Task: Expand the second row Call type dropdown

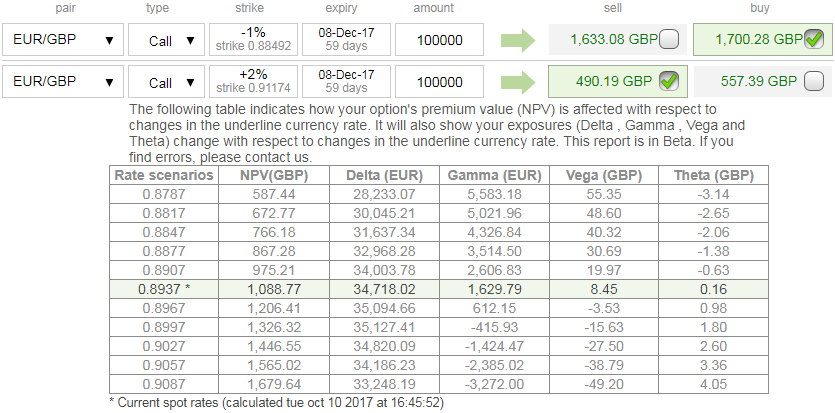Action: coord(166,82)
